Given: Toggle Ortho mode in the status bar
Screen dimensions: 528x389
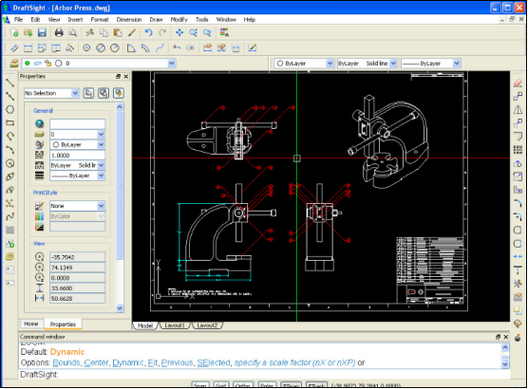Looking at the screenshot, I should coord(242,385).
